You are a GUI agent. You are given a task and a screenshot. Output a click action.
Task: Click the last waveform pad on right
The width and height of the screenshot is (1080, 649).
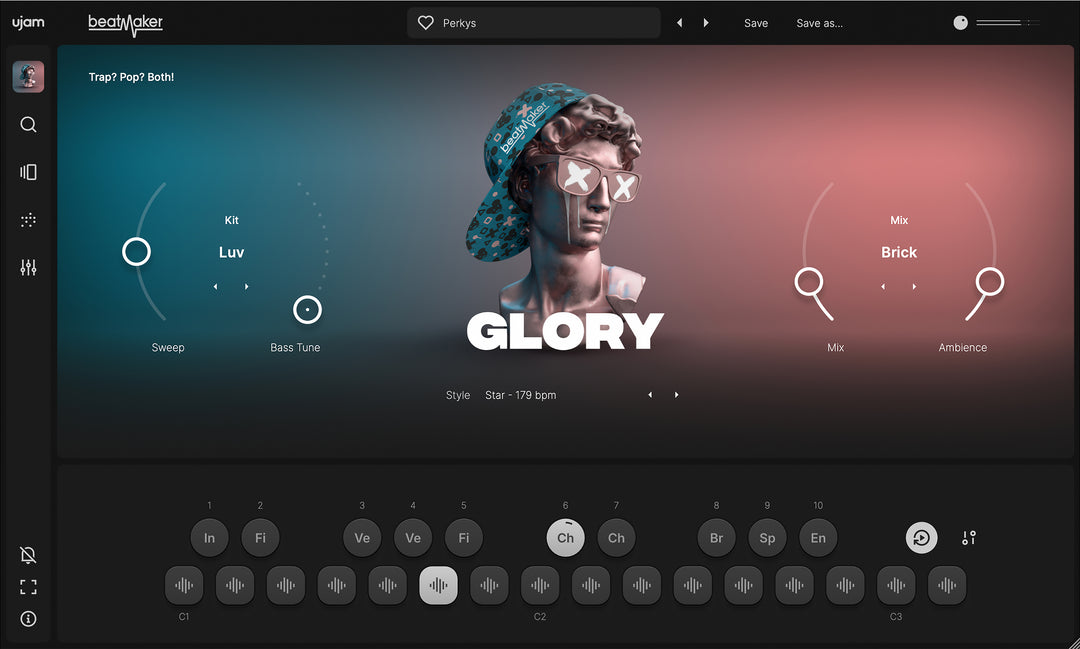[x=947, y=586]
